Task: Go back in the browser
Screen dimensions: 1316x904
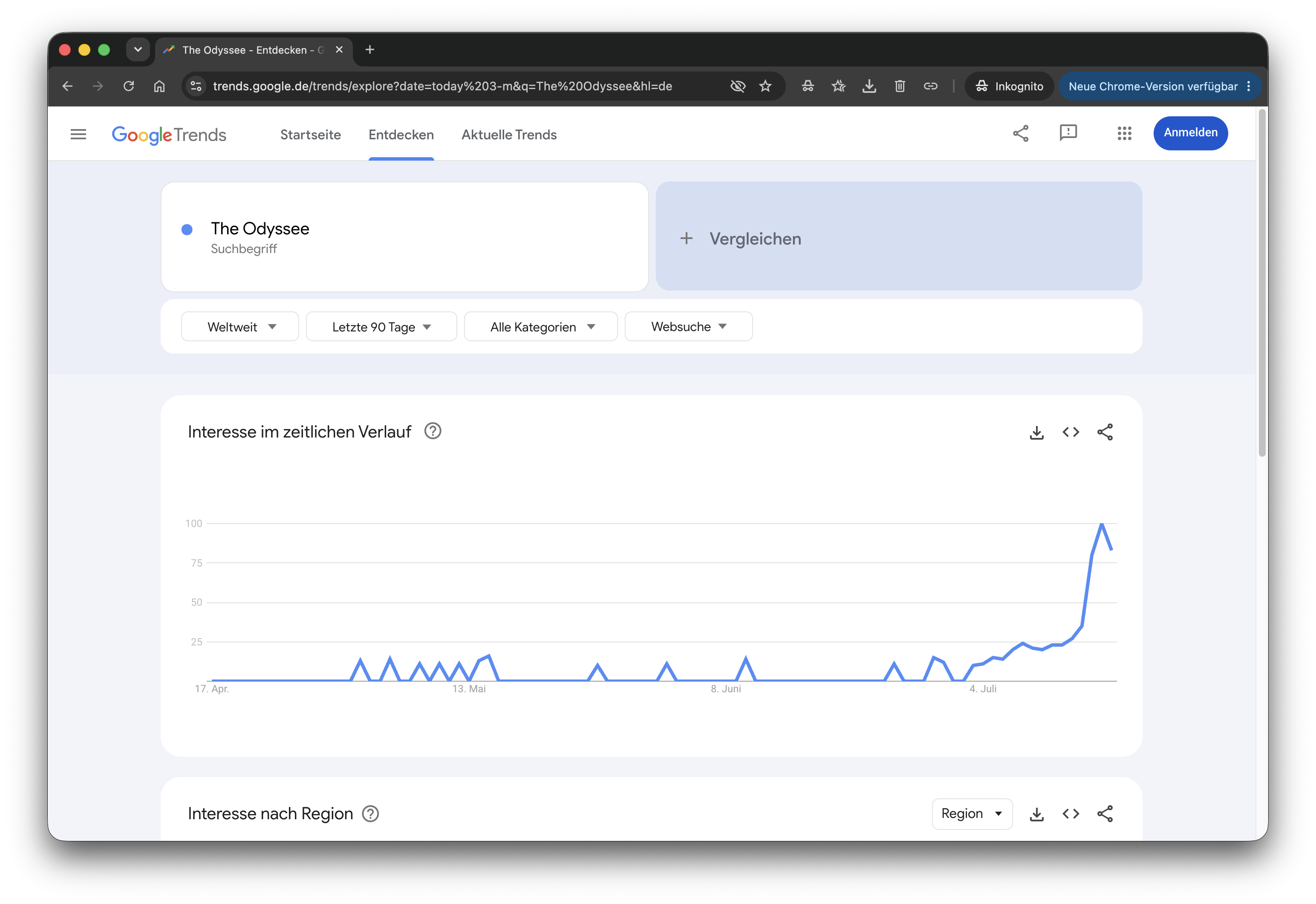Action: (67, 86)
